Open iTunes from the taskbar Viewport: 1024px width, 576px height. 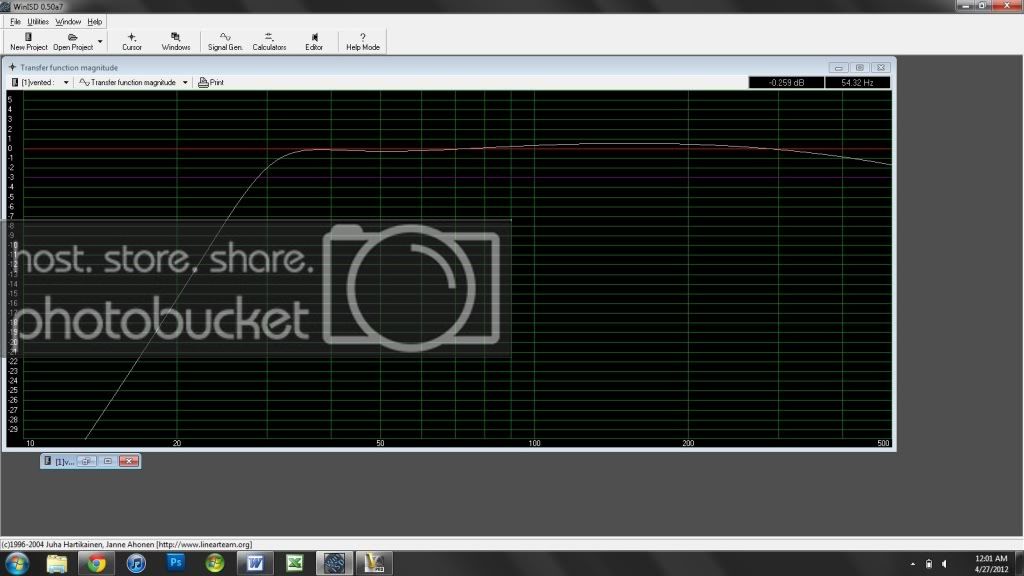pyautogui.click(x=136, y=563)
